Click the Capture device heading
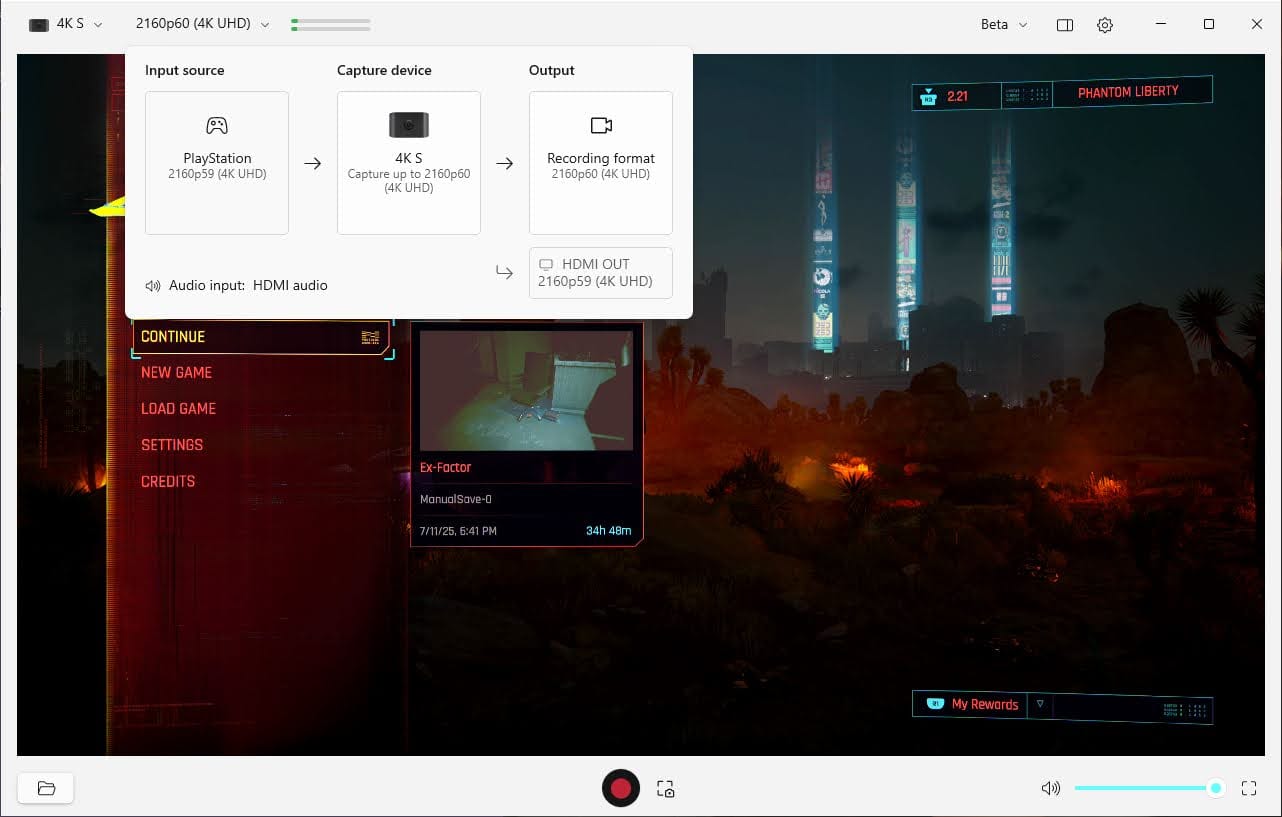This screenshot has height=817, width=1282. point(384,70)
